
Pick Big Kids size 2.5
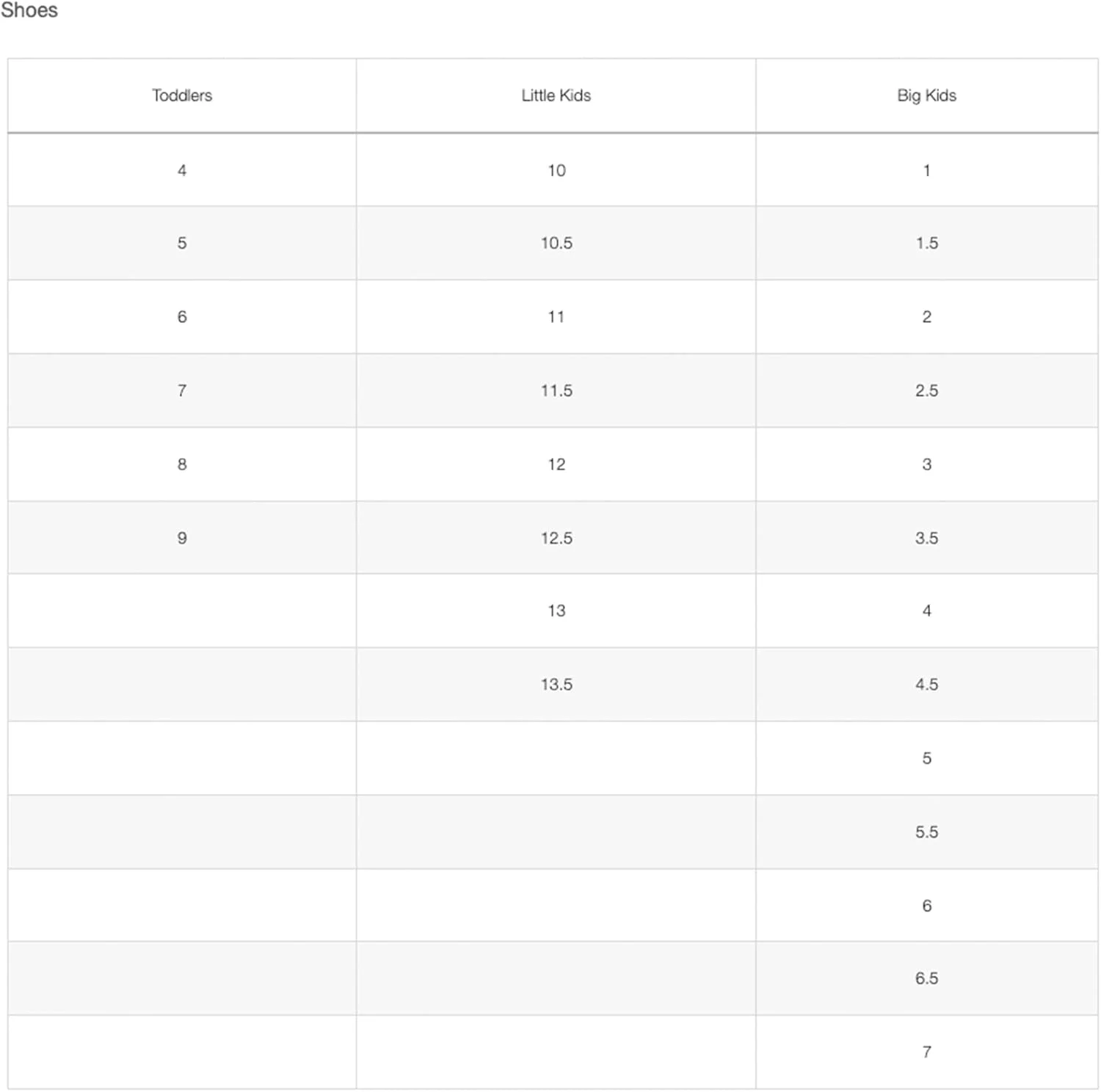(926, 390)
